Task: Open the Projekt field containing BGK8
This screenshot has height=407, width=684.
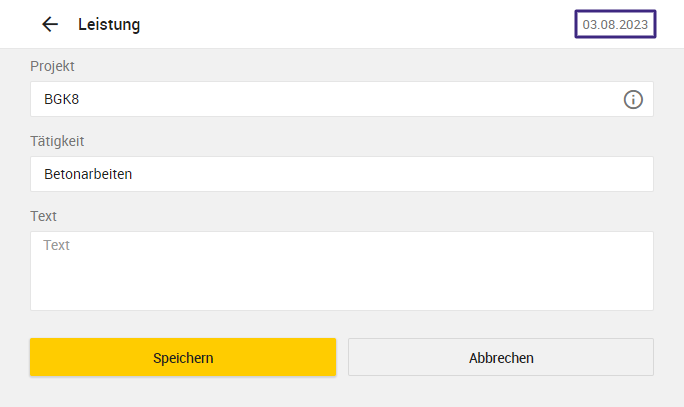Action: 342,99
